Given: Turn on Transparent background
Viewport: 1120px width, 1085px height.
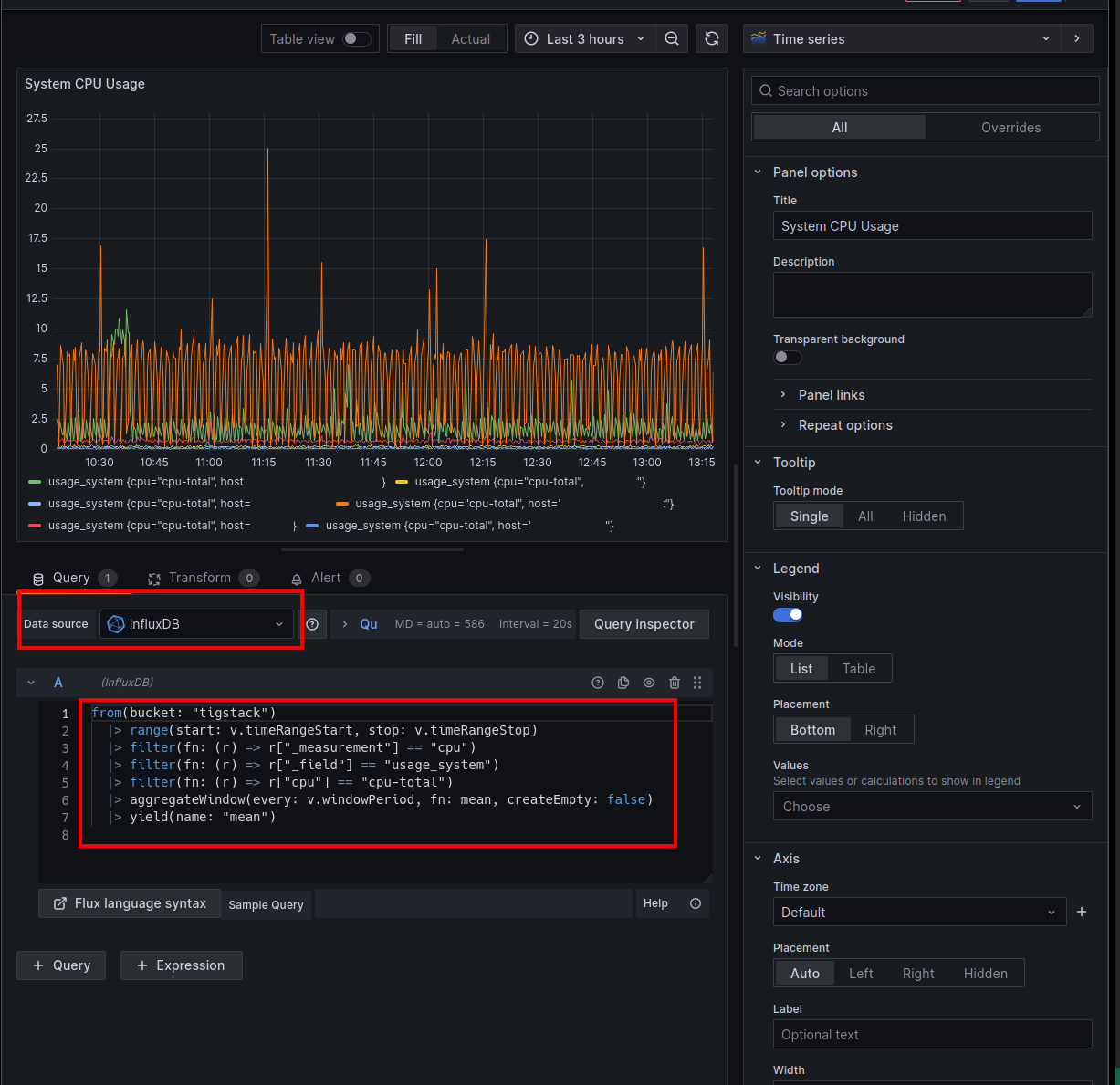Looking at the screenshot, I should pyautogui.click(x=787, y=357).
